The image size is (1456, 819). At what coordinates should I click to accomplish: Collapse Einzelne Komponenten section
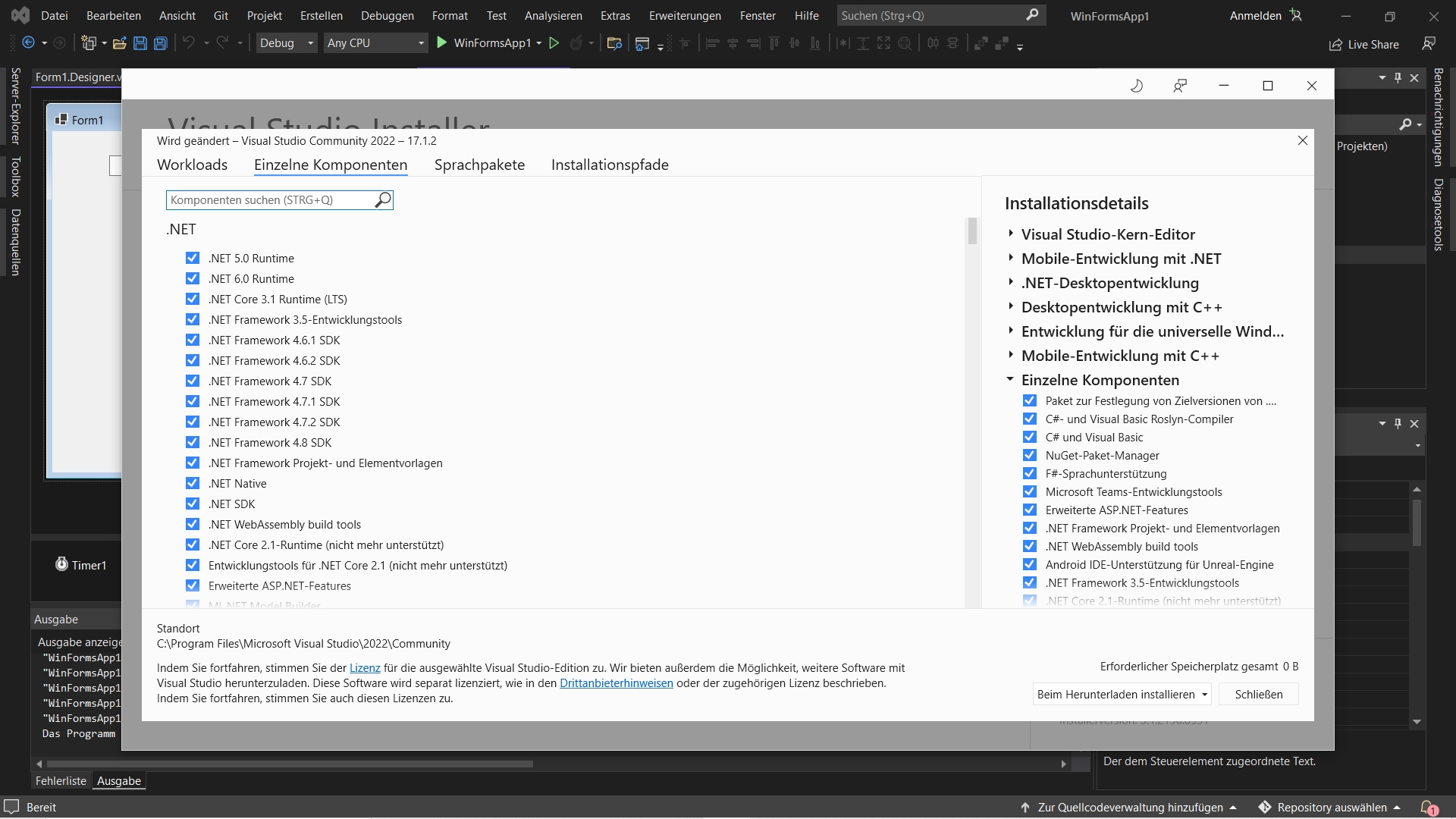point(1010,379)
